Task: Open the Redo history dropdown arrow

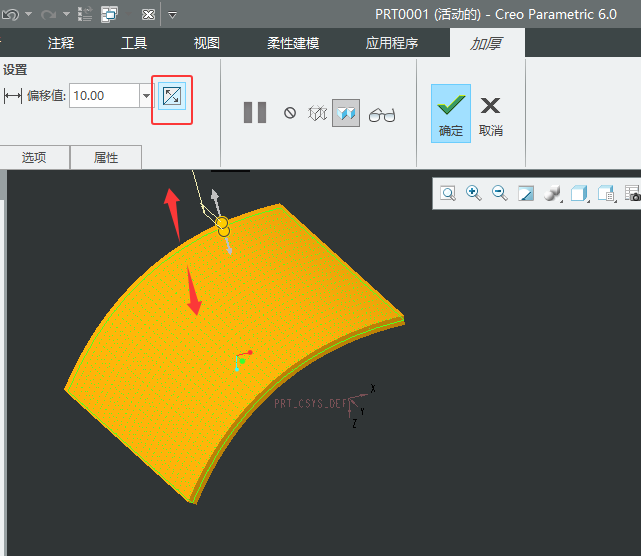Action: [66, 15]
